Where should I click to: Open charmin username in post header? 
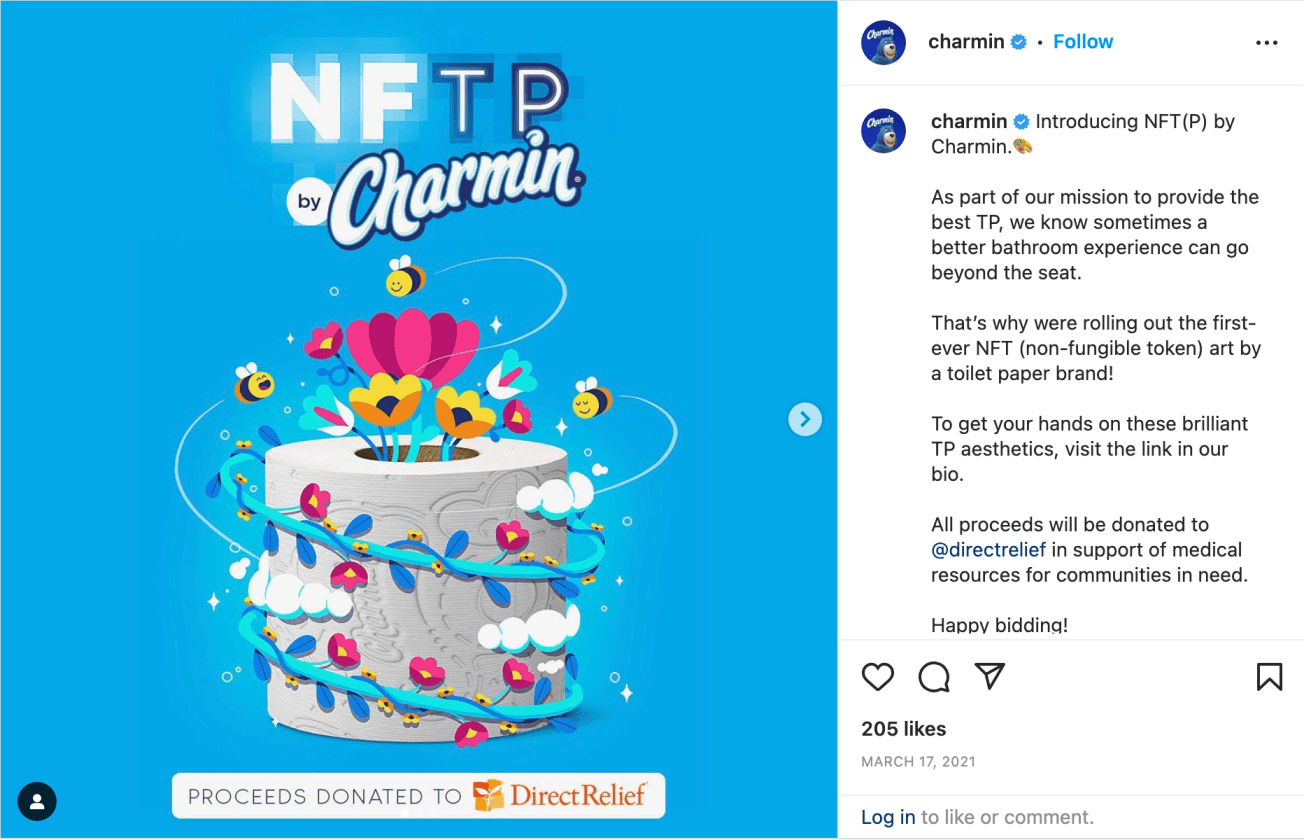click(x=966, y=42)
